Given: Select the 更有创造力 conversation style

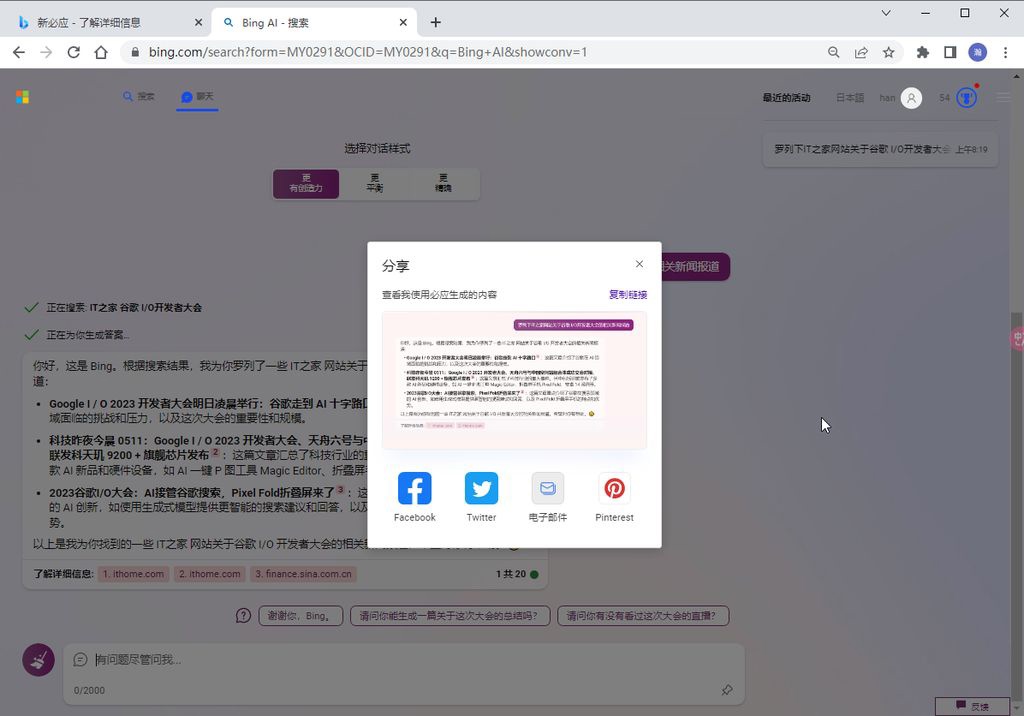Looking at the screenshot, I should (x=305, y=183).
